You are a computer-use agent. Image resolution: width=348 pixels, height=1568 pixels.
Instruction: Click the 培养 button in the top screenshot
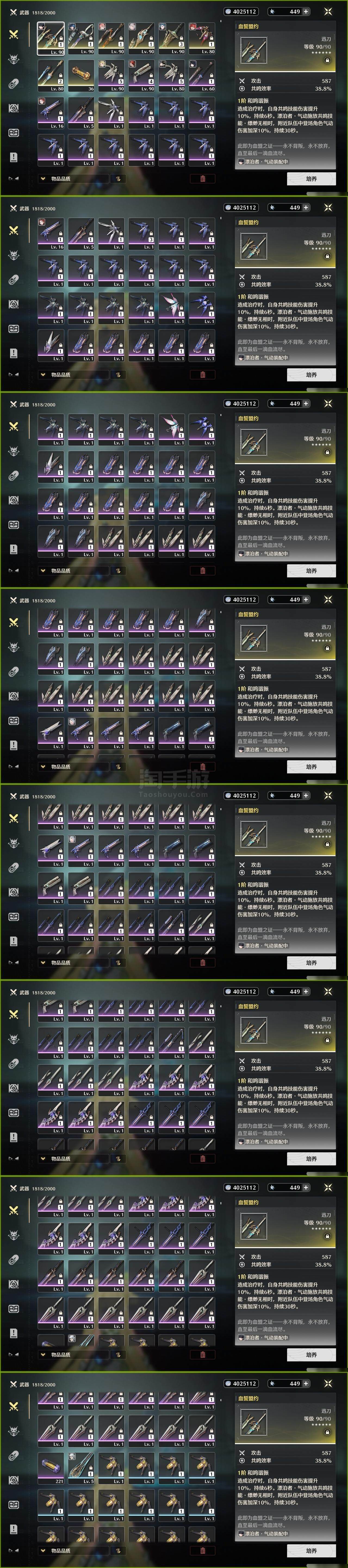311,179
